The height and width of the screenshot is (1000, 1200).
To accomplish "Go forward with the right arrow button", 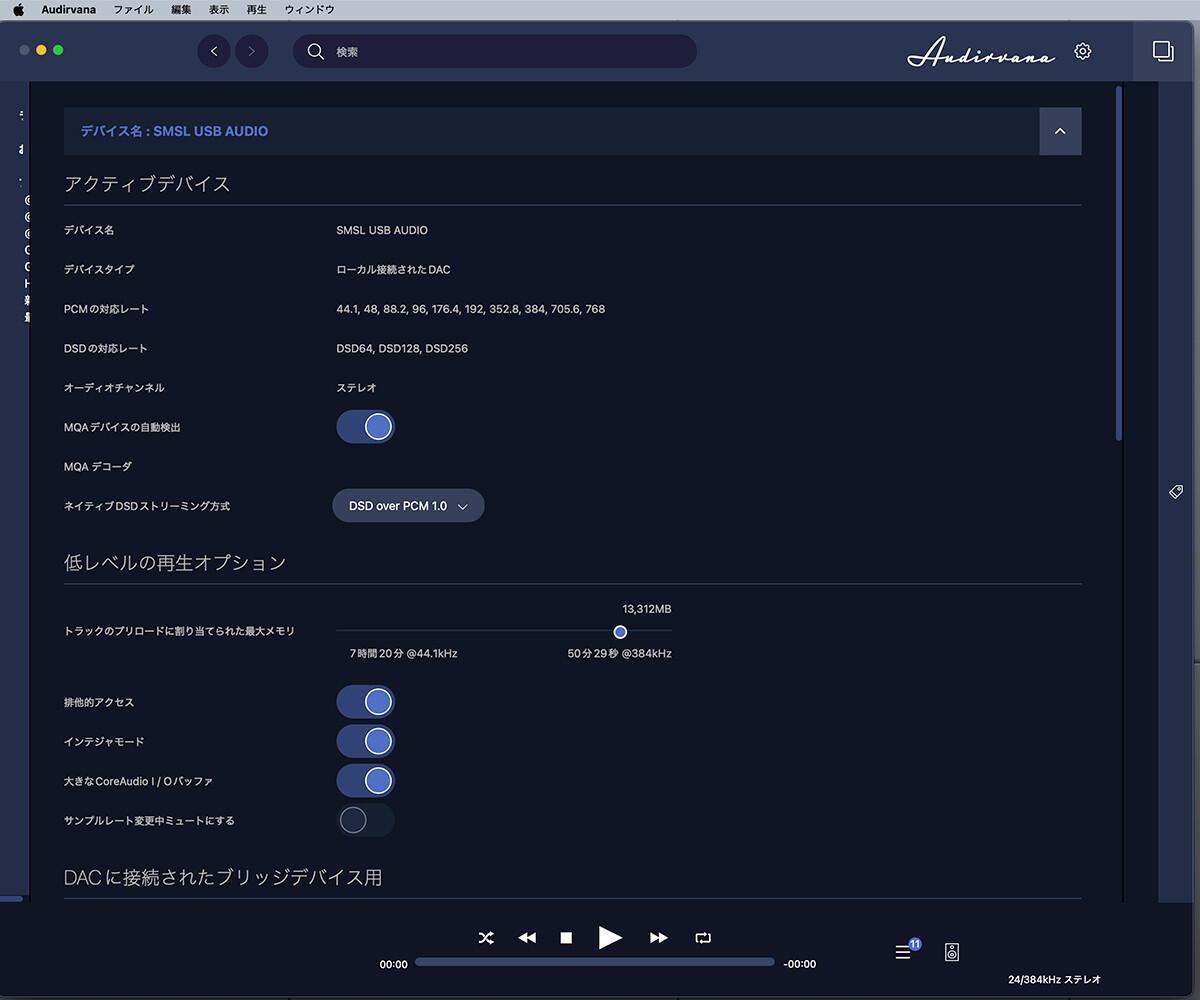I will (x=251, y=51).
